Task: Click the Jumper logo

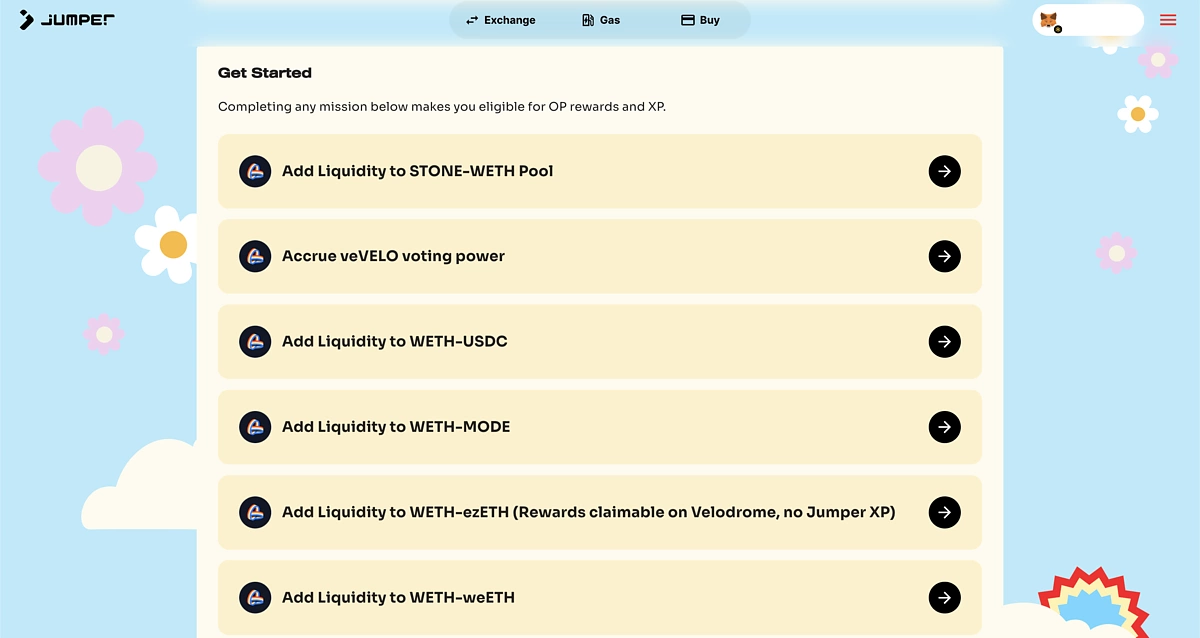Action: [x=67, y=20]
